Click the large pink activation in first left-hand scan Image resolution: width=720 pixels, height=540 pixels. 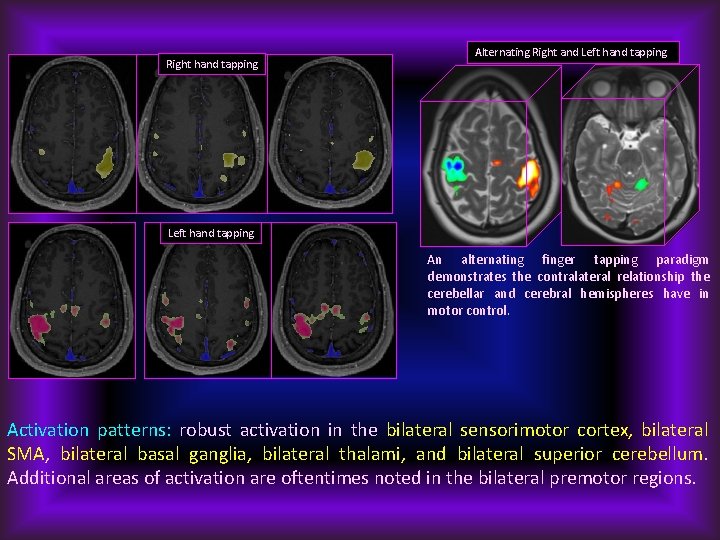pyautogui.click(x=40, y=326)
